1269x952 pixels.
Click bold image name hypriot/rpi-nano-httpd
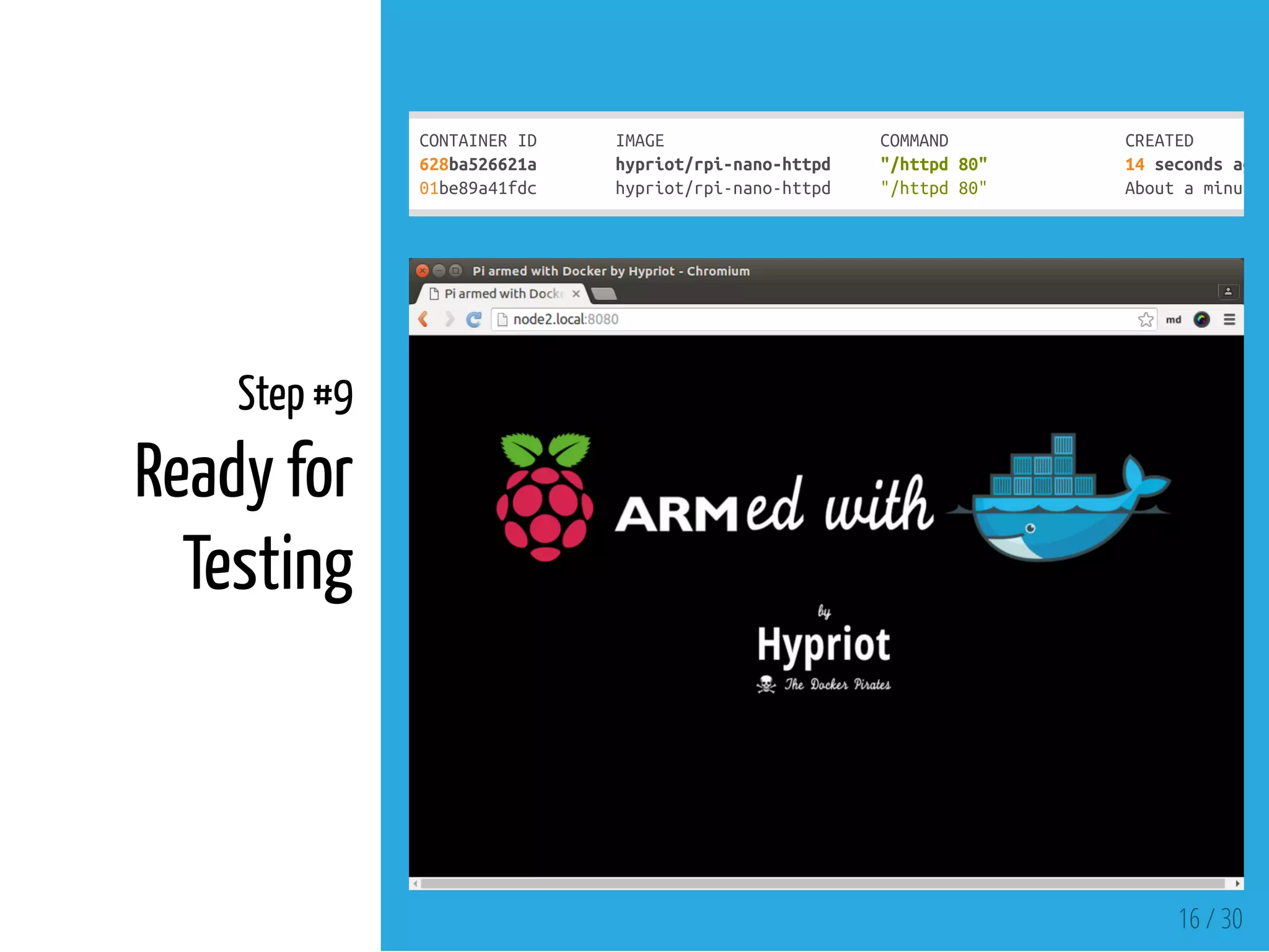722,164
